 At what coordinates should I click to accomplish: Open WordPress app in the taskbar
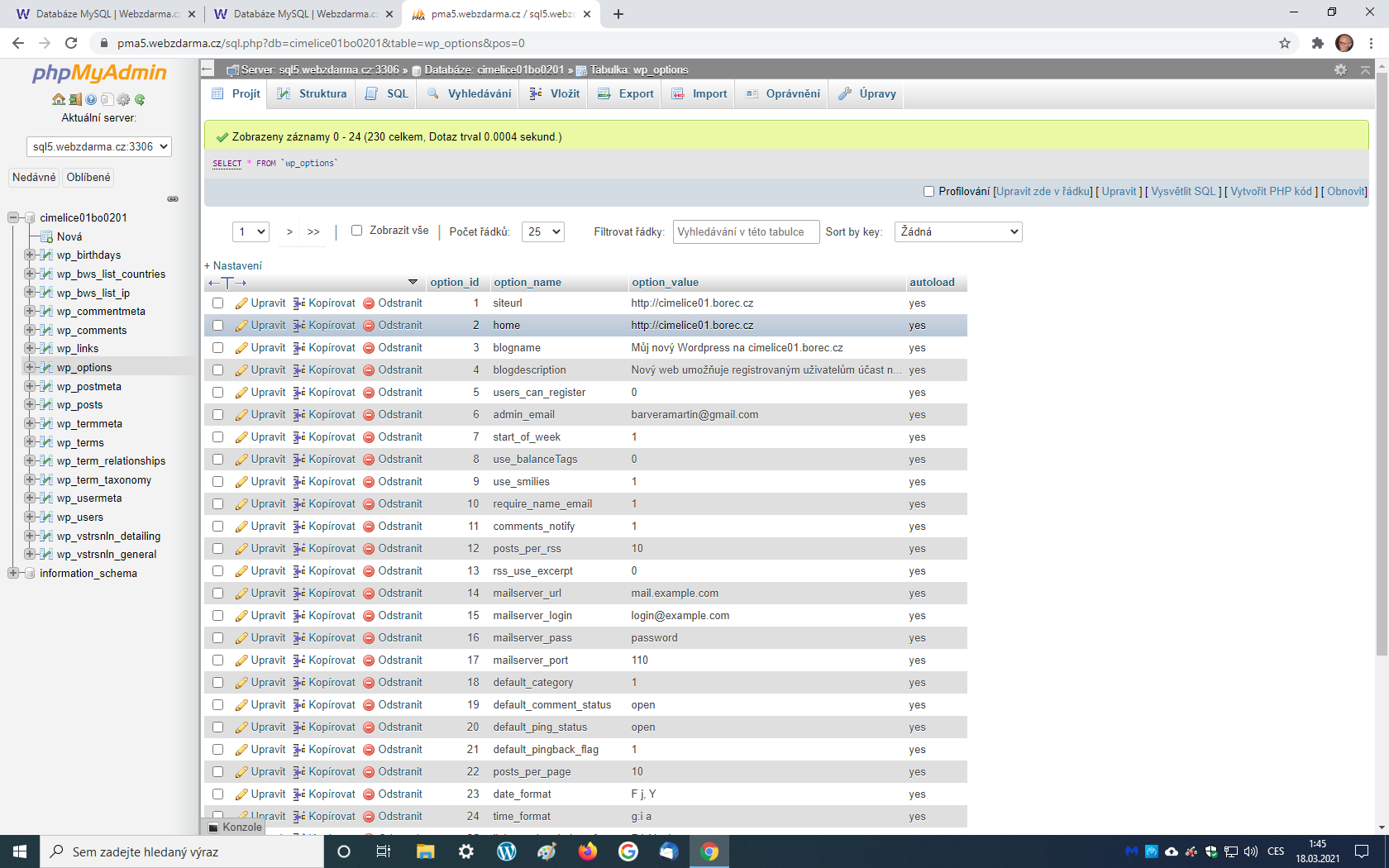[506, 851]
